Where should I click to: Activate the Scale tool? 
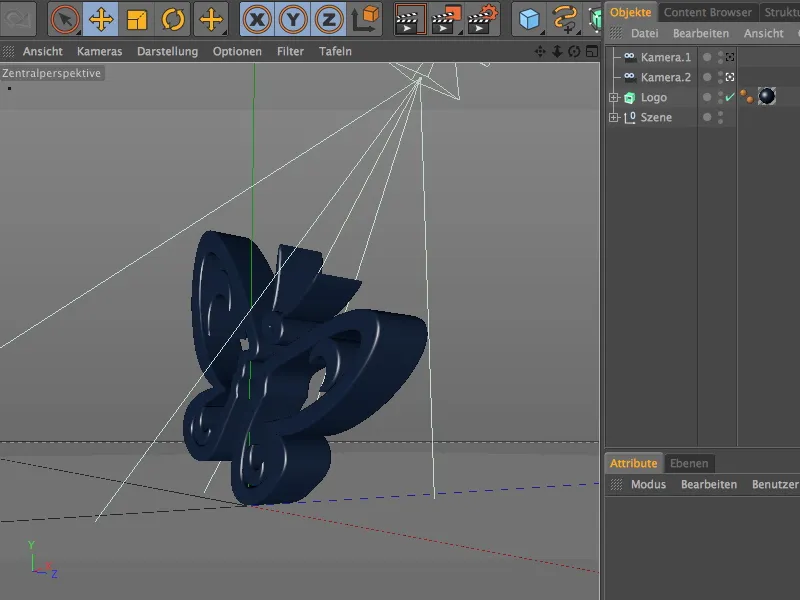click(x=135, y=17)
